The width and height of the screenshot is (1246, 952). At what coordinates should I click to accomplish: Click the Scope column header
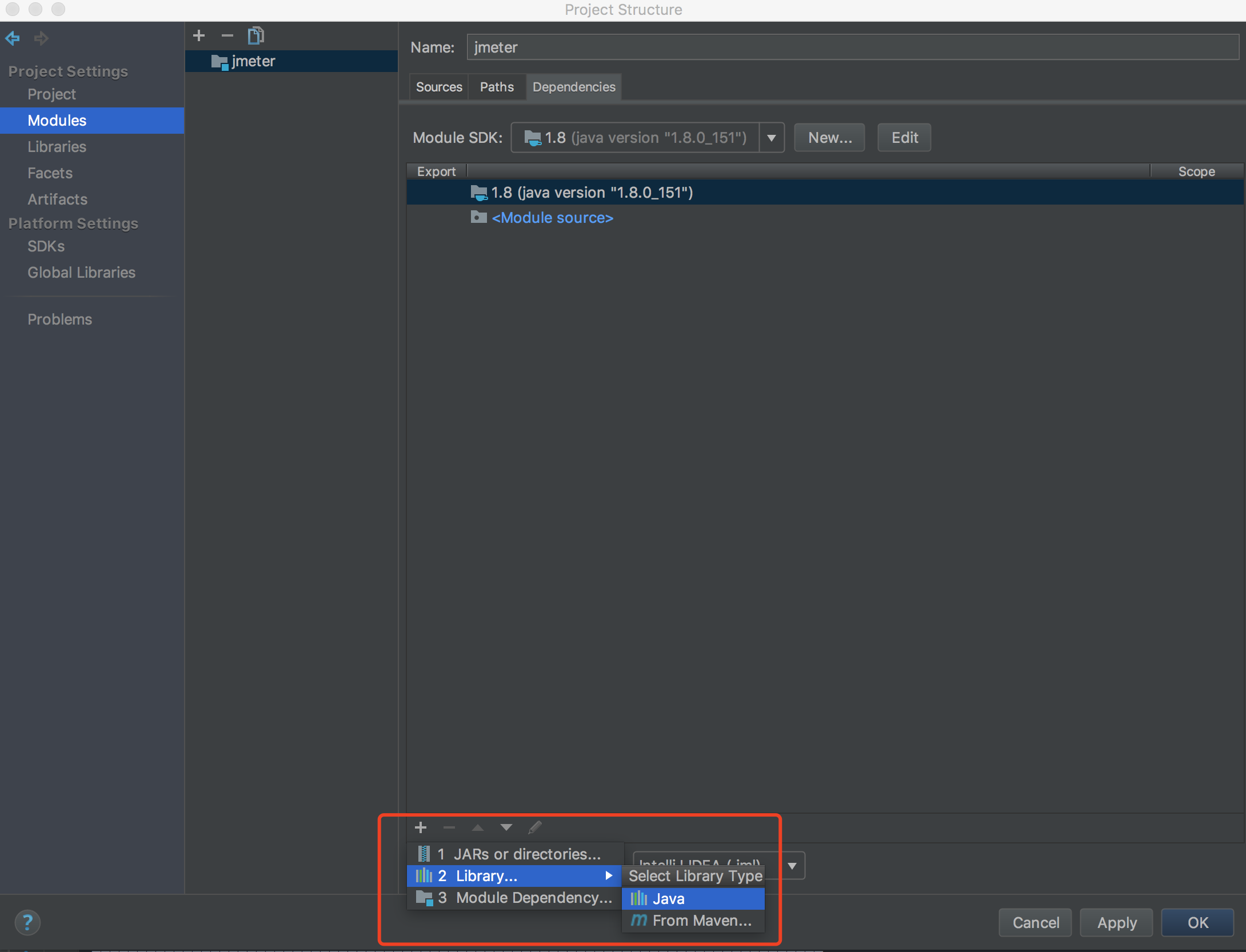click(1196, 171)
